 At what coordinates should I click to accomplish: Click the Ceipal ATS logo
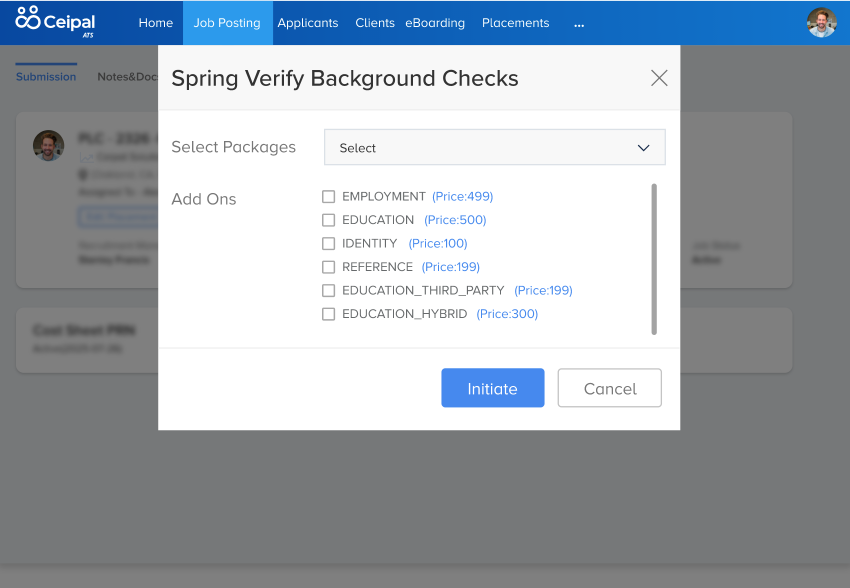tap(55, 22)
